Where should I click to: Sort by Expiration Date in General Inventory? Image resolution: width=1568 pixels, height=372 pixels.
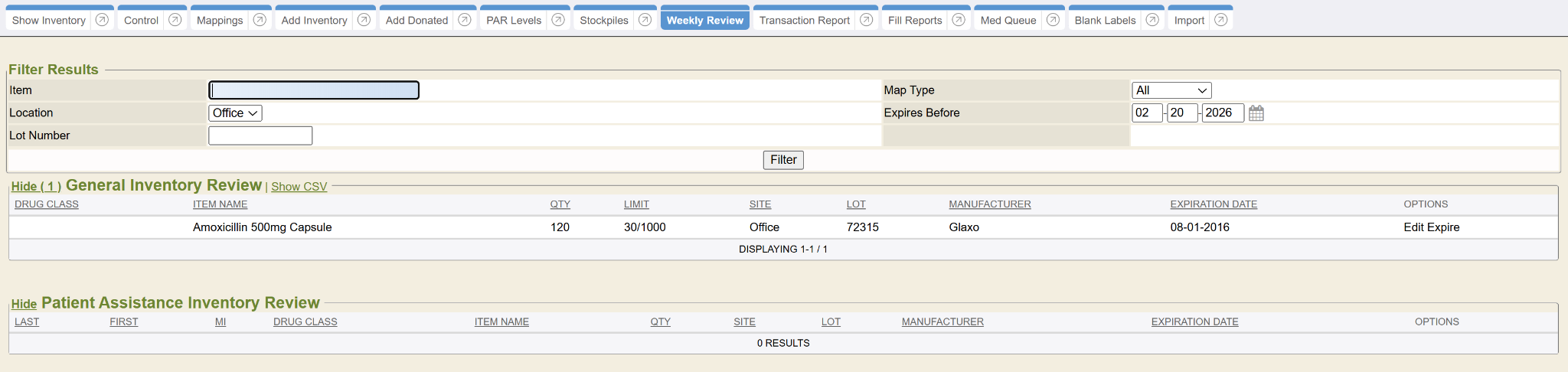pos(1213,204)
